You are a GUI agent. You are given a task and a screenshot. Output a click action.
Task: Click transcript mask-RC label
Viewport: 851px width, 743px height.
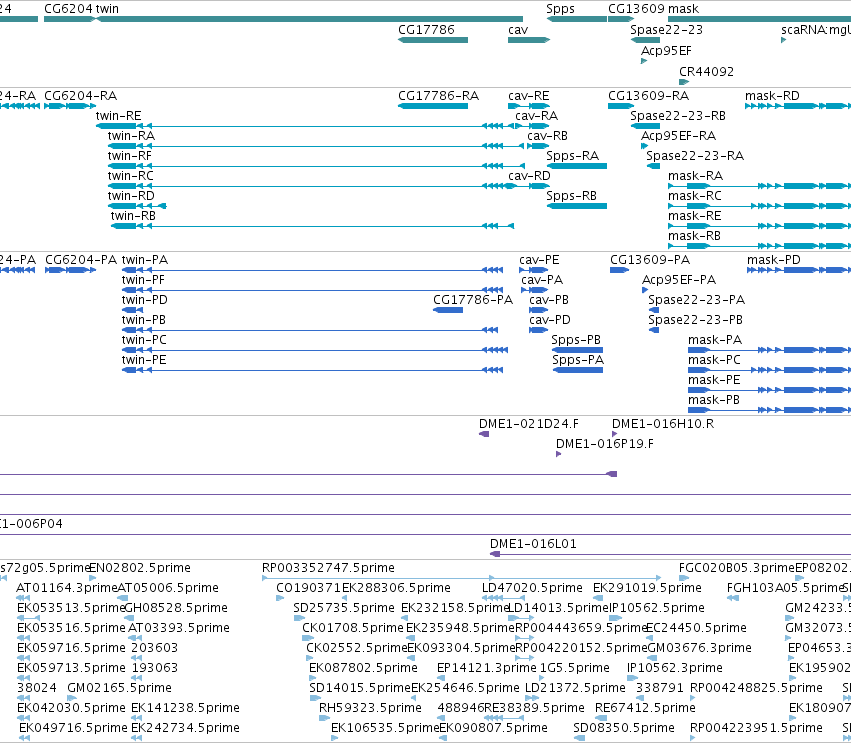pyautogui.click(x=695, y=196)
